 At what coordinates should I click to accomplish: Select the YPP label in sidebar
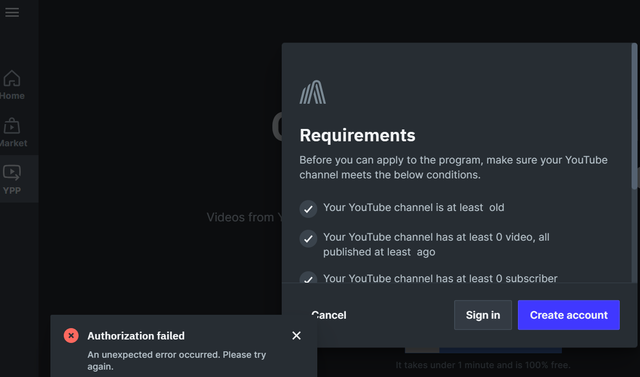pos(12,191)
